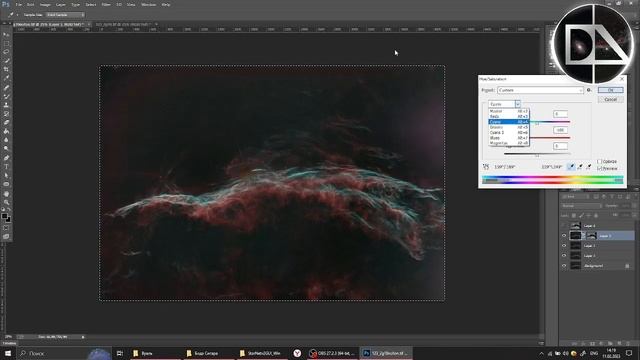Select the Shape tool

6,184
